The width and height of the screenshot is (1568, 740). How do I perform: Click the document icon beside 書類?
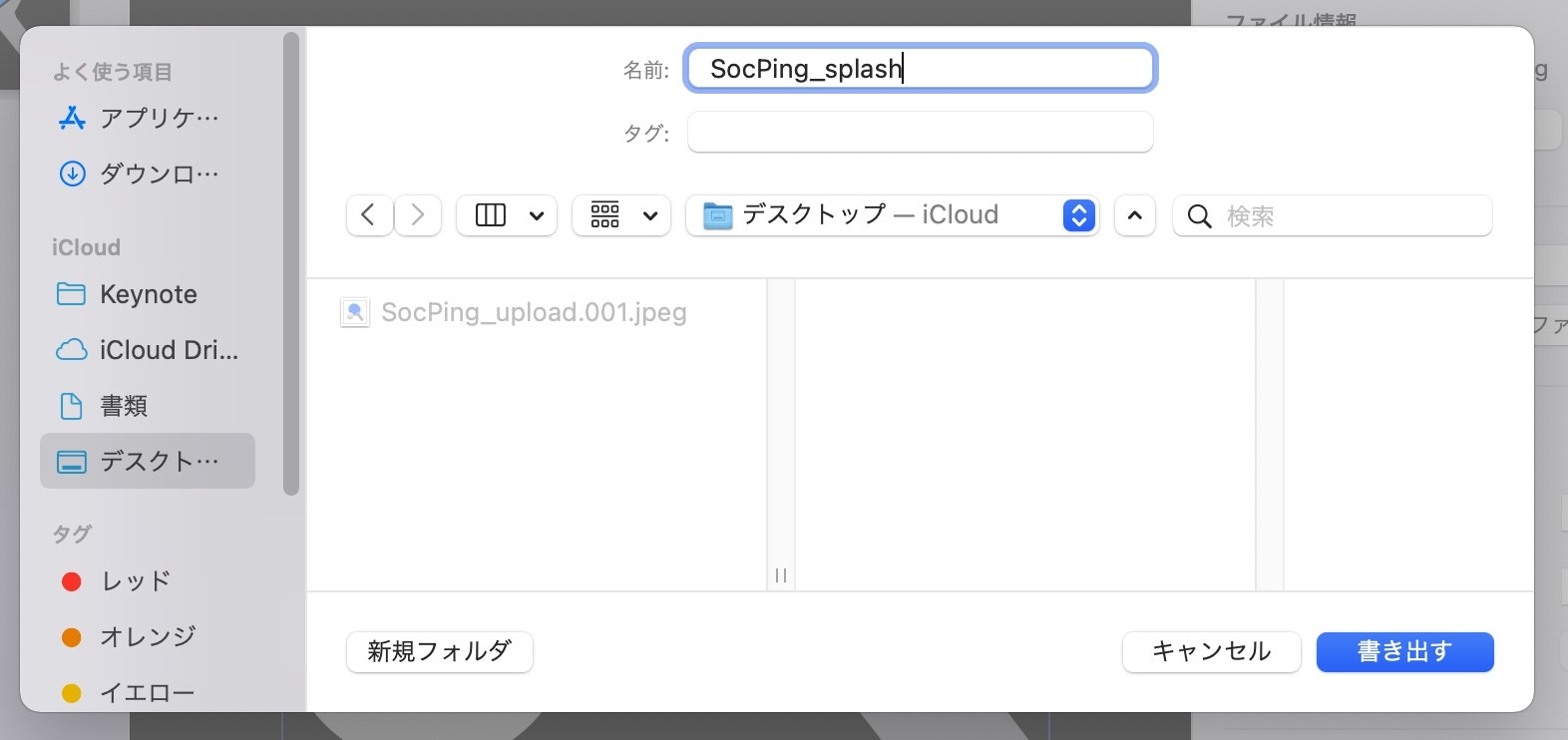72,406
